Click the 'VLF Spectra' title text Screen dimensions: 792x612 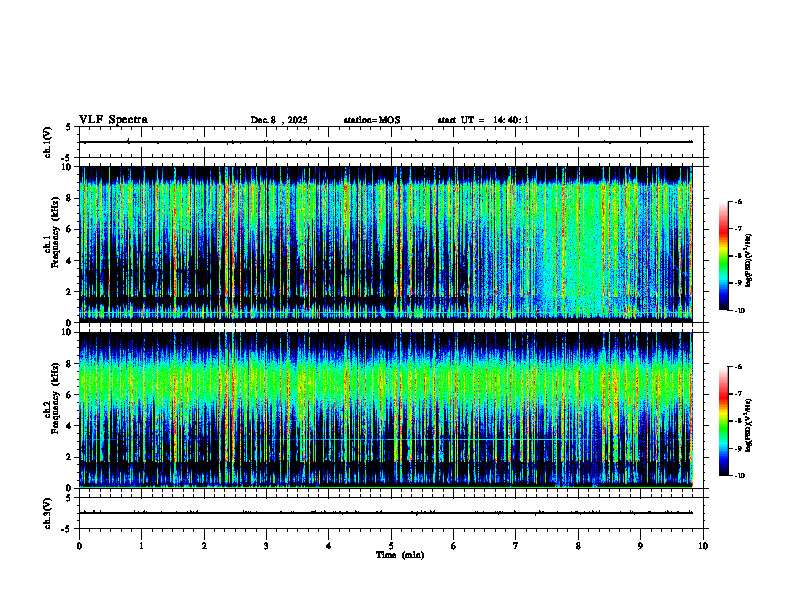pos(113,120)
